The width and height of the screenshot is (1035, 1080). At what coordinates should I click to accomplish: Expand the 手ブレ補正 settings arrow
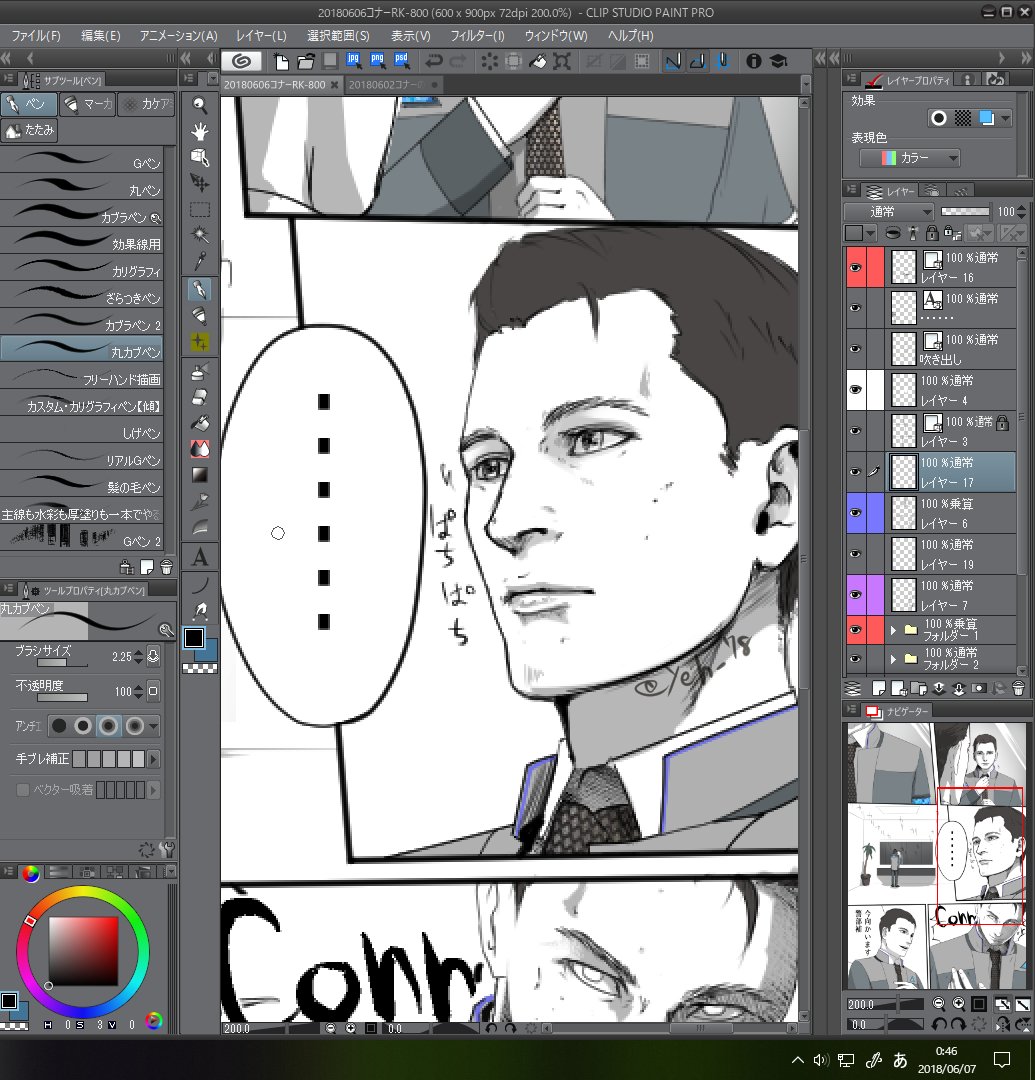point(154,759)
